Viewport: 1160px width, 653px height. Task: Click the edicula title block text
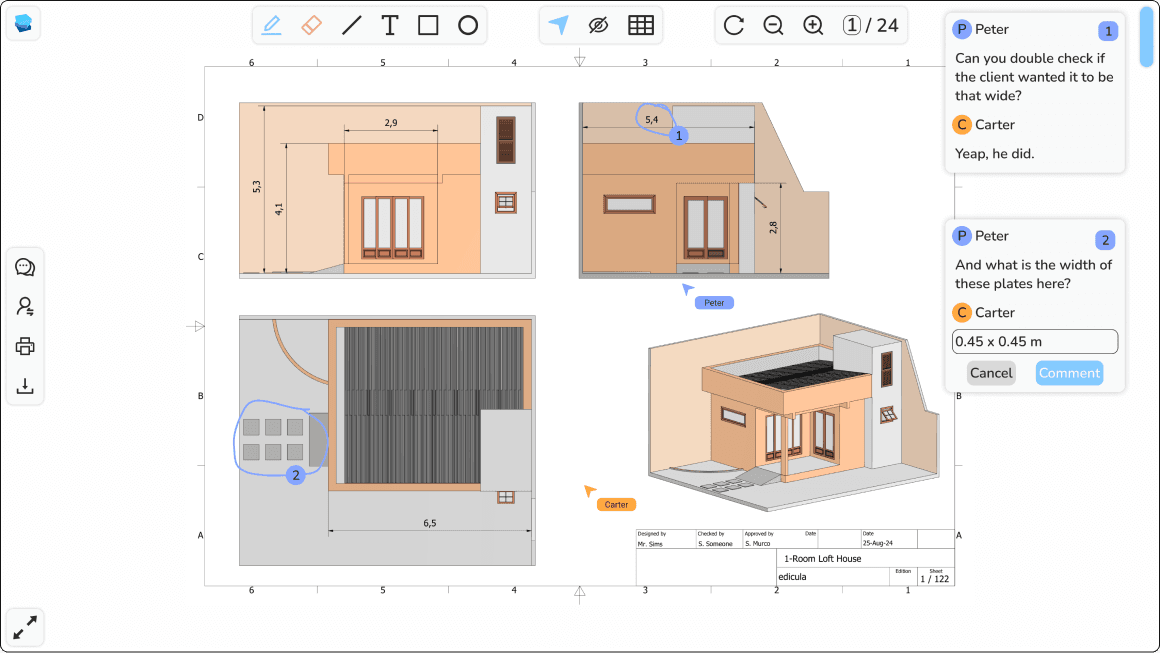792,577
